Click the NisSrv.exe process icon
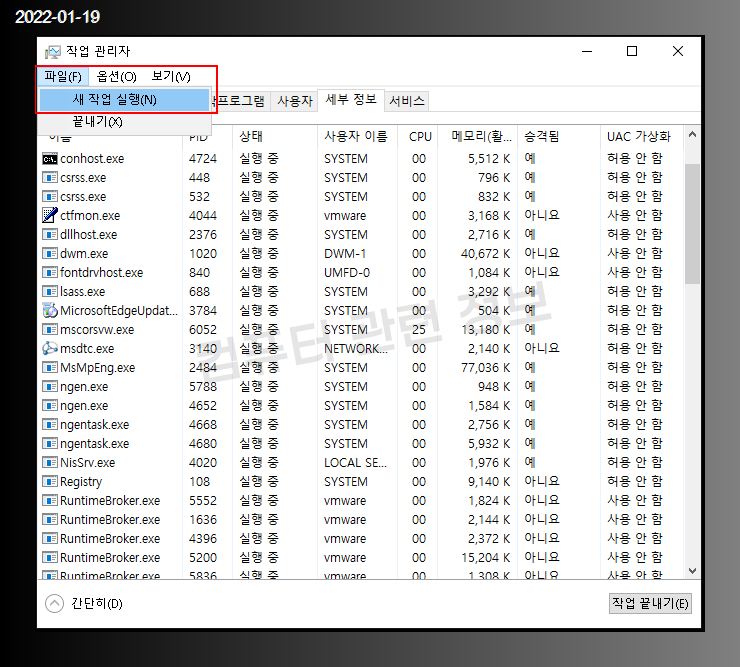 (50, 462)
